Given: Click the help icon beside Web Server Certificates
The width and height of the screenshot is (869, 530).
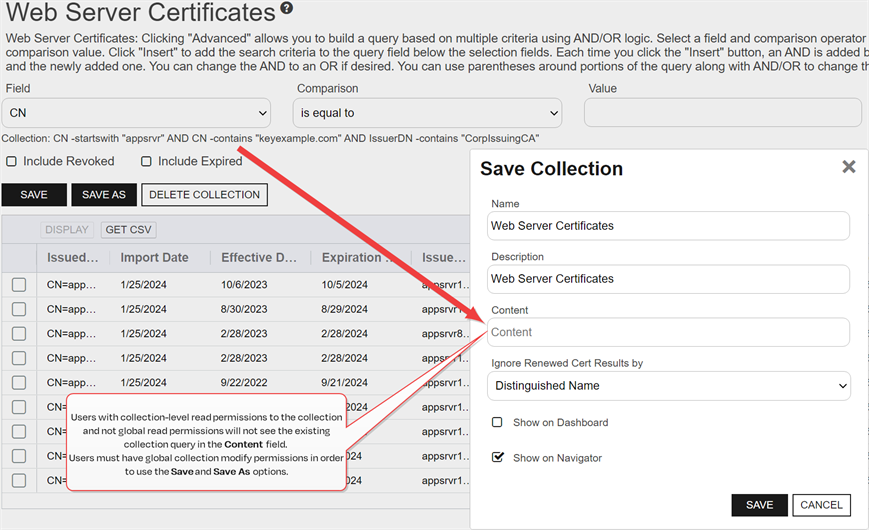Looking at the screenshot, I should tap(287, 9).
